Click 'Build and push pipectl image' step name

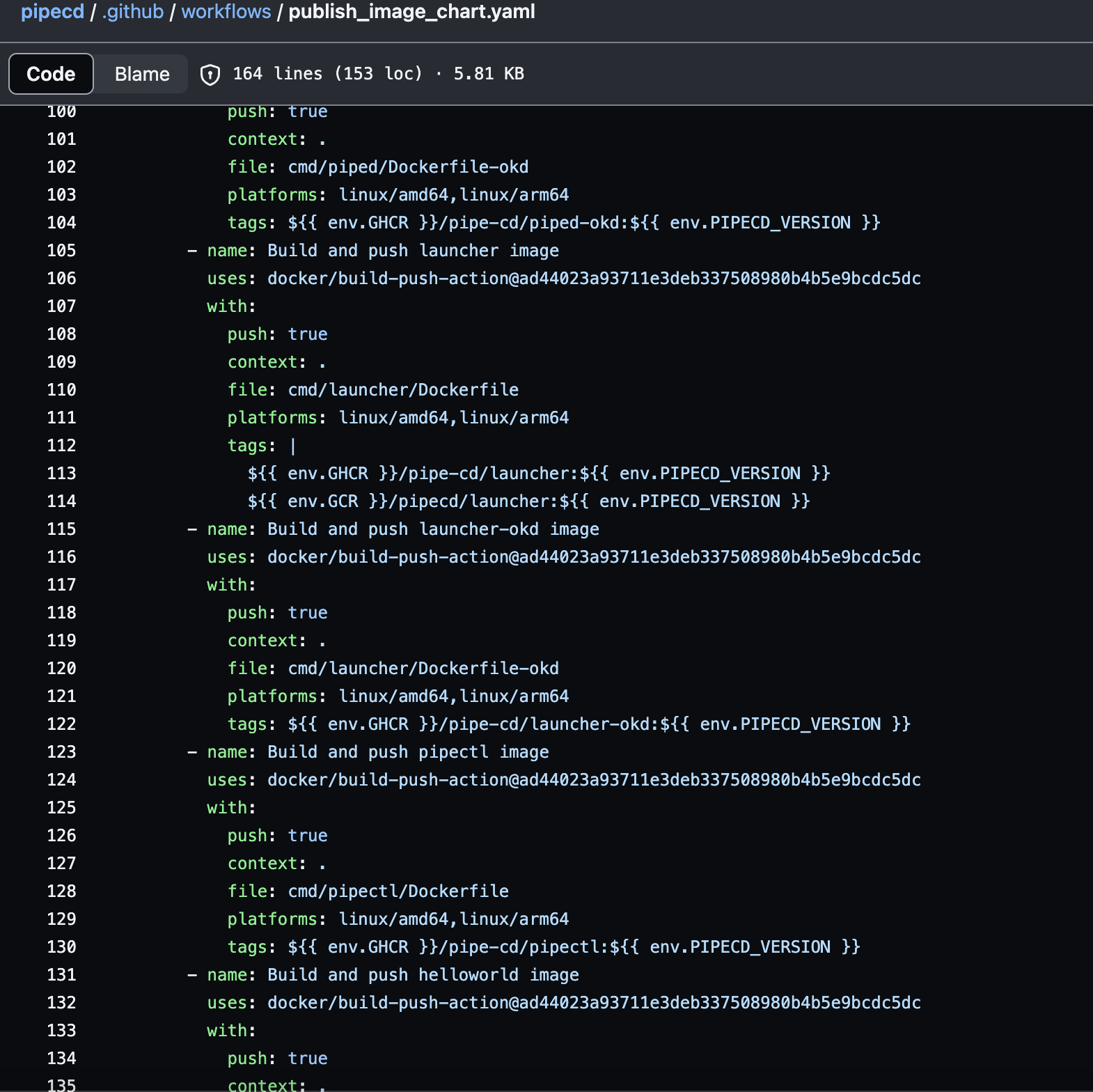tap(408, 752)
